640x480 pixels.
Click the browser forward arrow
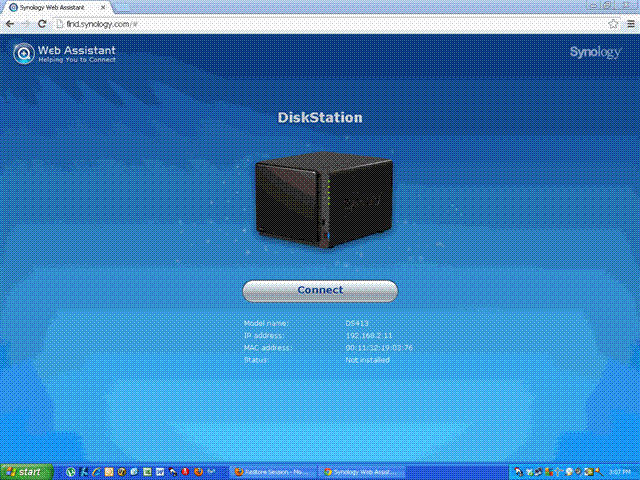25,24
